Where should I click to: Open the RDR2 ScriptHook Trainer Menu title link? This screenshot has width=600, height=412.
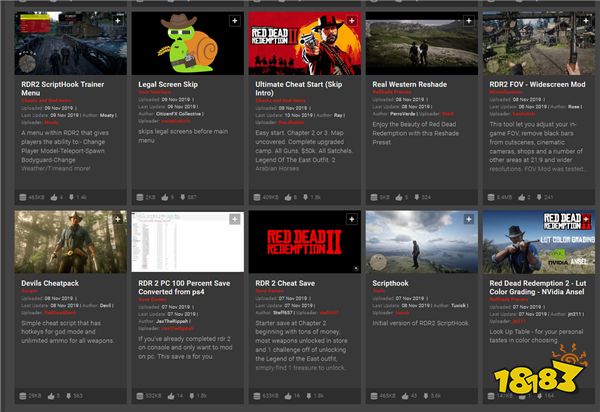click(x=60, y=86)
